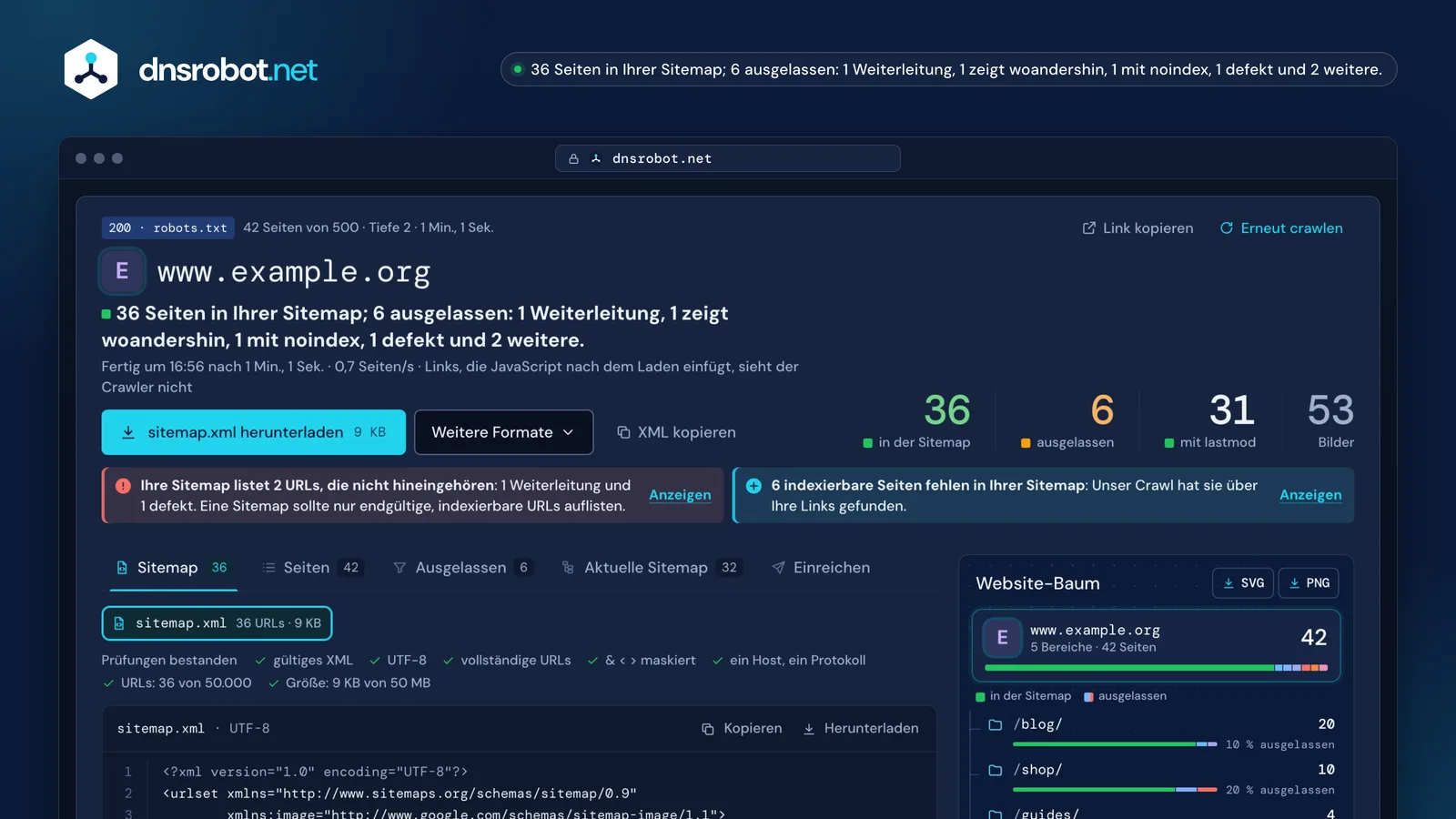This screenshot has width=1456, height=819.
Task: Click the '53 Bilder' stat
Action: click(1330, 420)
